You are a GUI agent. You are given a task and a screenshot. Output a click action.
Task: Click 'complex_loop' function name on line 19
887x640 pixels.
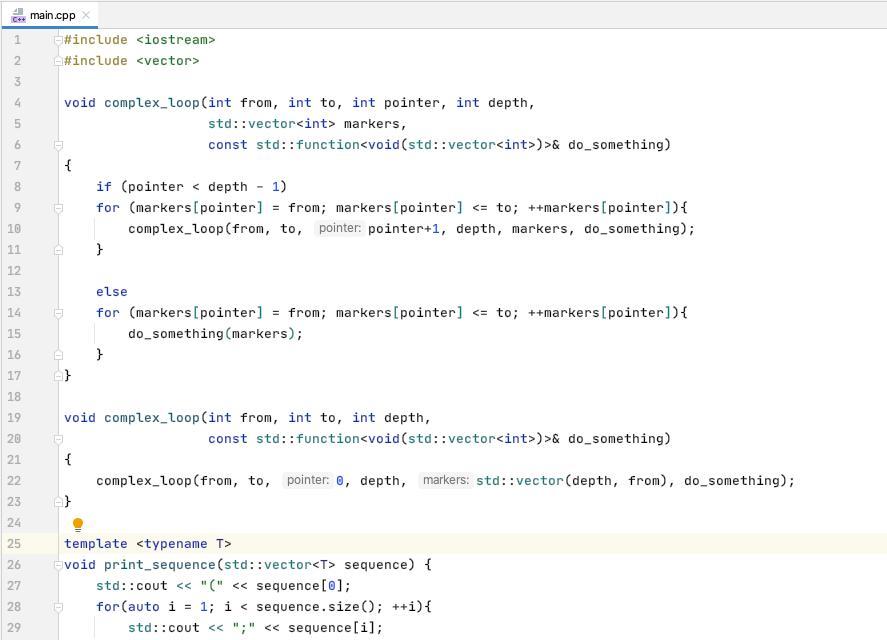(x=152, y=418)
